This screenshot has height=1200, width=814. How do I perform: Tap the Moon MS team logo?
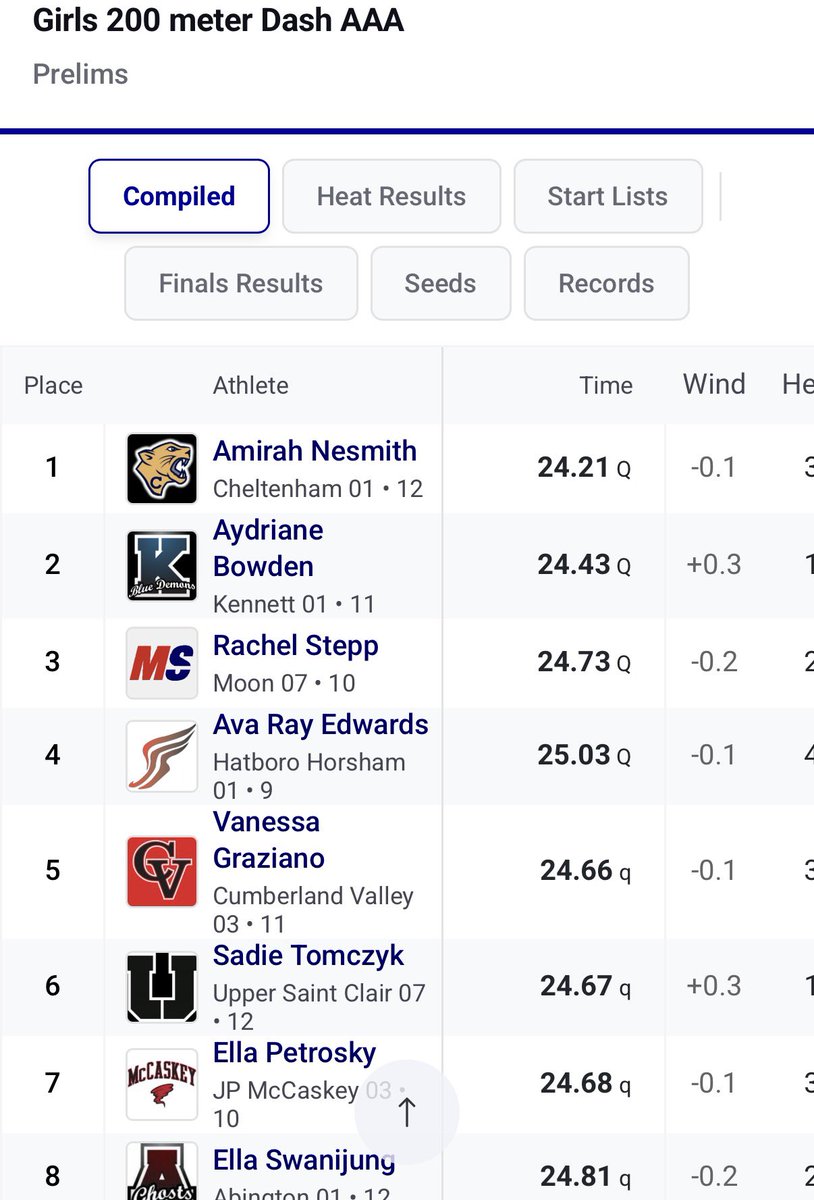(x=162, y=663)
